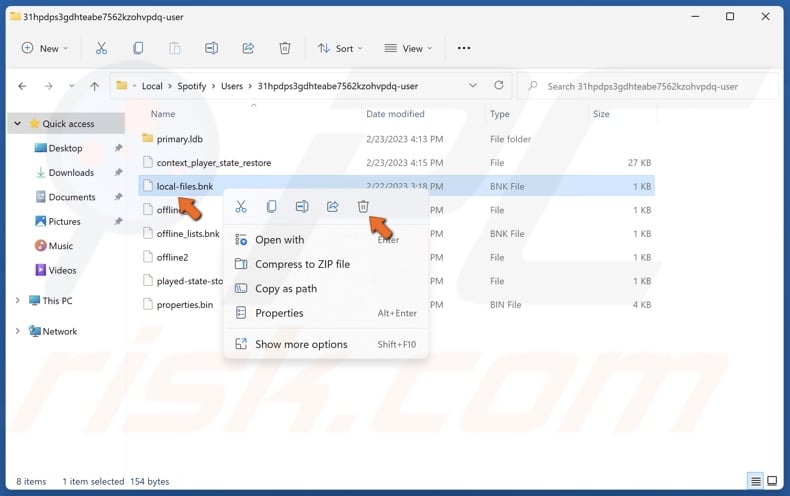Viewport: 790px width, 496px height.
Task: Choose Open with from the context menu
Action: [x=326, y=240]
